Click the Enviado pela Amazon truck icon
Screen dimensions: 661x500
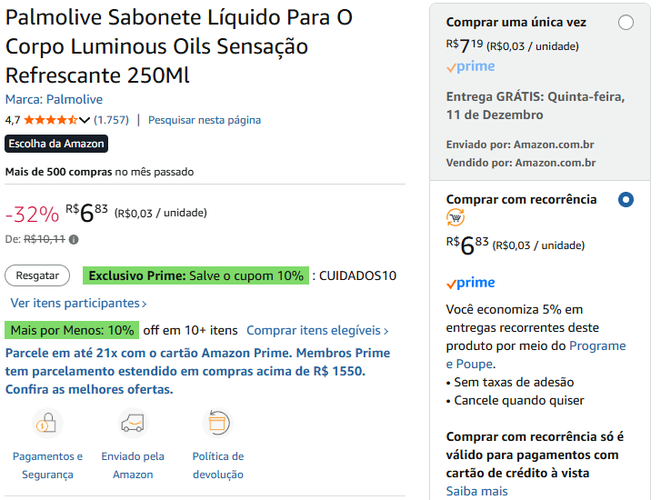[133, 423]
